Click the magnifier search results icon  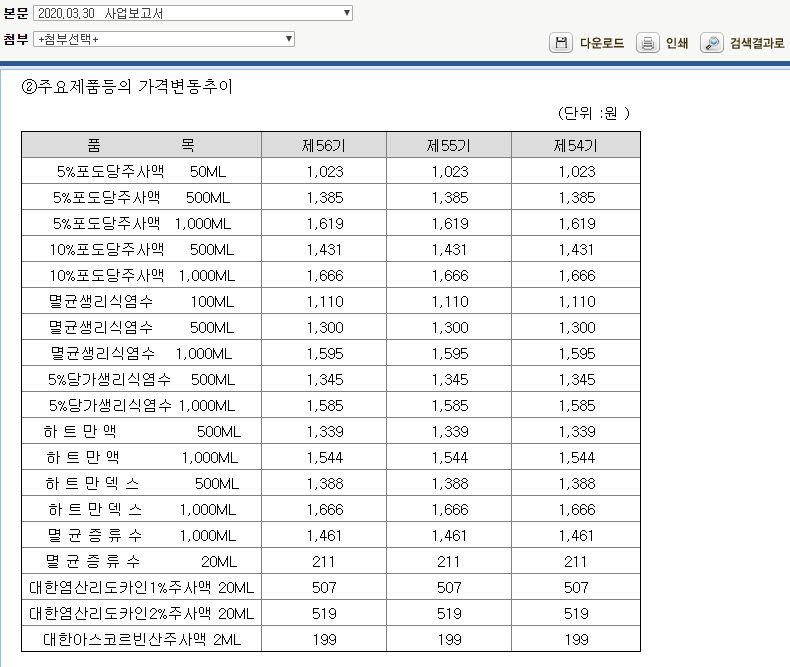(x=712, y=43)
